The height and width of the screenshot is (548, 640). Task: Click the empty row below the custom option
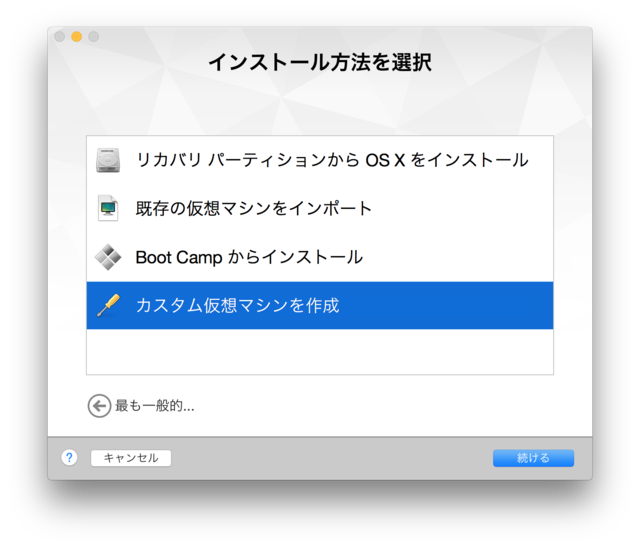tap(320, 351)
